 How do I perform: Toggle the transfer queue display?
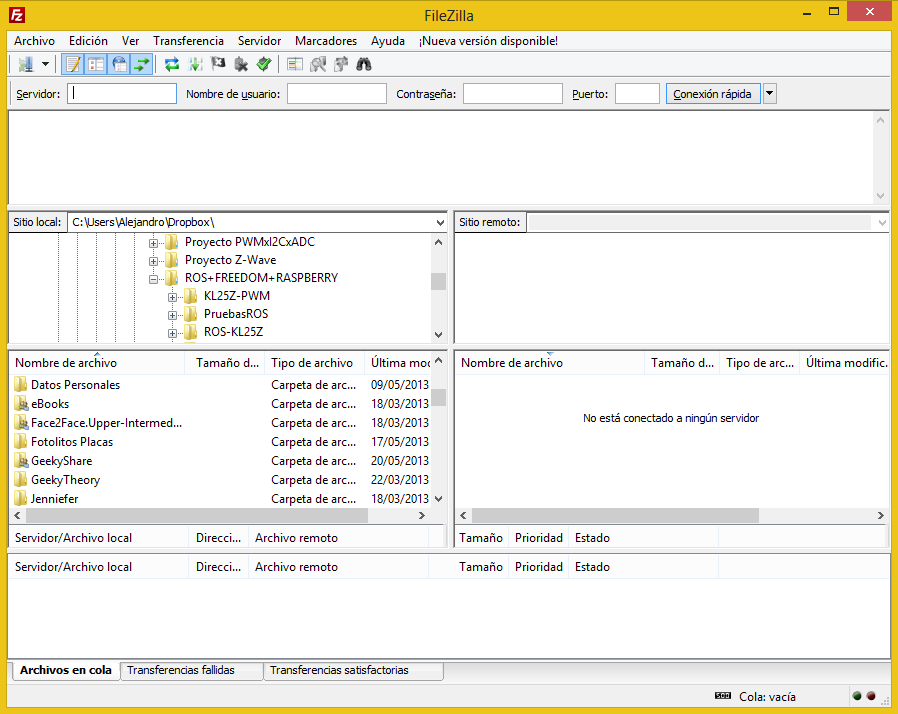click(141, 64)
